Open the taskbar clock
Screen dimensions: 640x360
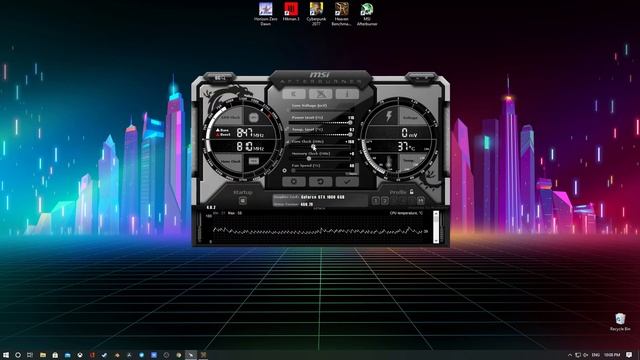coord(612,355)
